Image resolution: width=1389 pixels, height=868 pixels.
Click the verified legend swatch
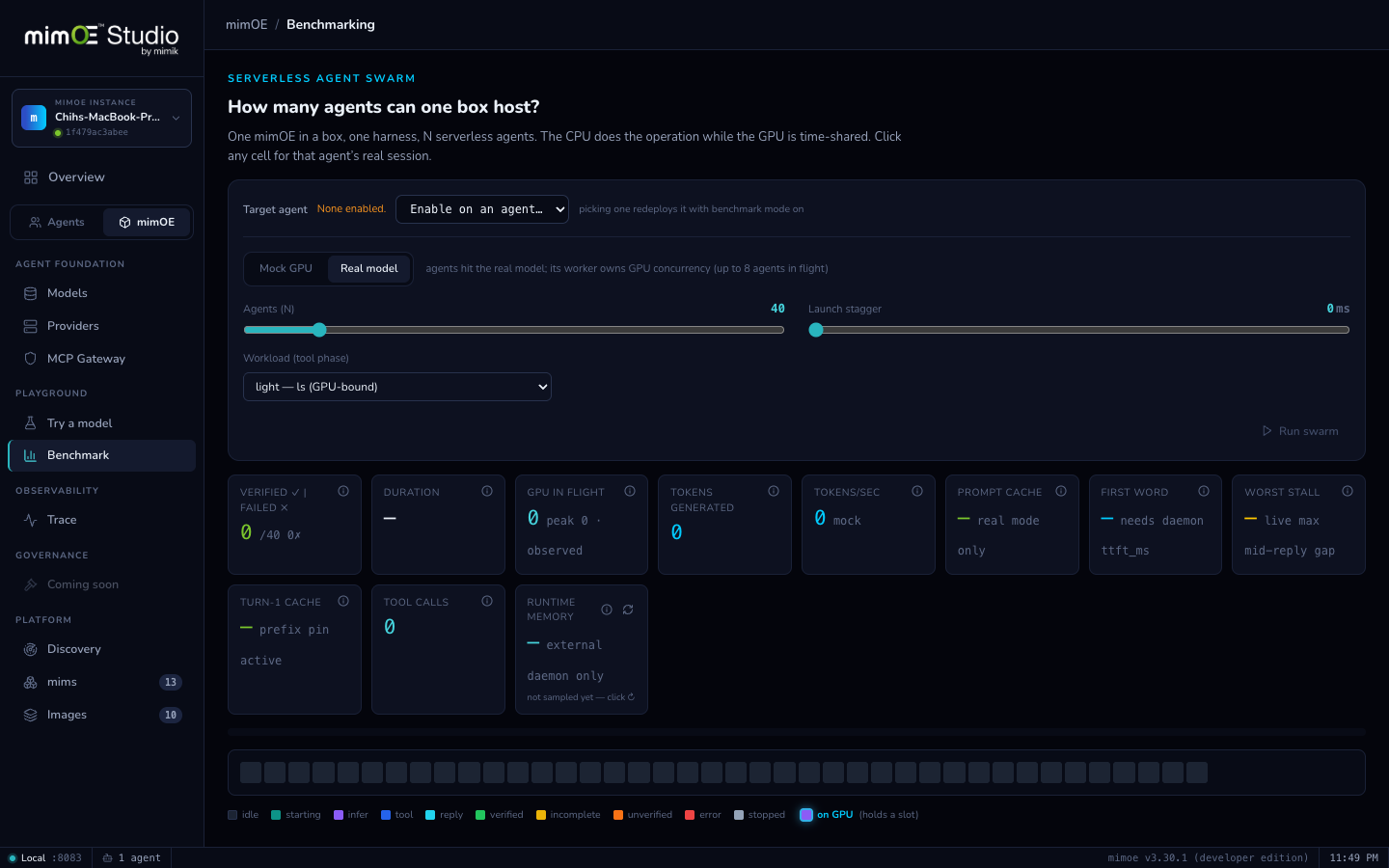pos(480,815)
